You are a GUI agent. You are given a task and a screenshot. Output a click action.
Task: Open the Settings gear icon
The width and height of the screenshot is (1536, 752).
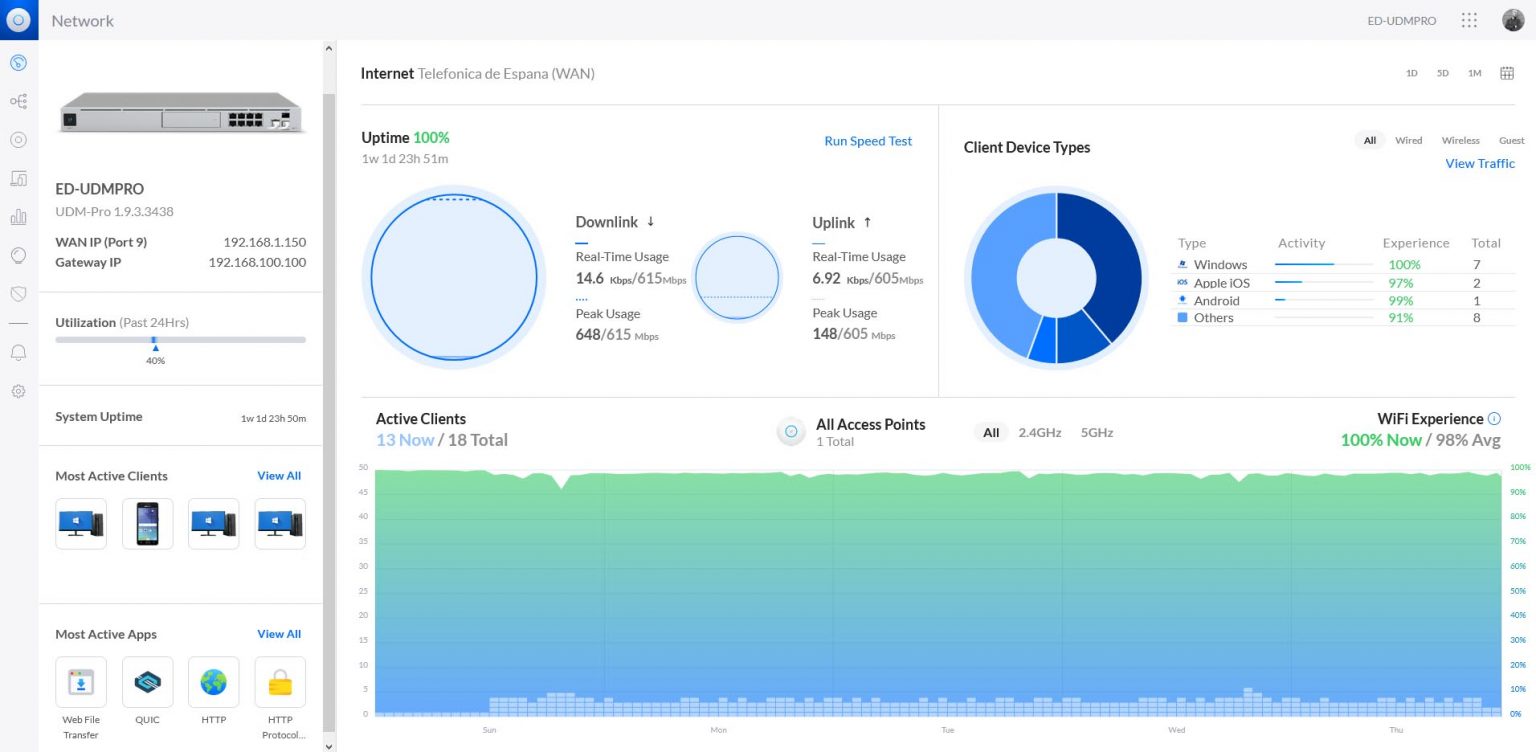18,391
